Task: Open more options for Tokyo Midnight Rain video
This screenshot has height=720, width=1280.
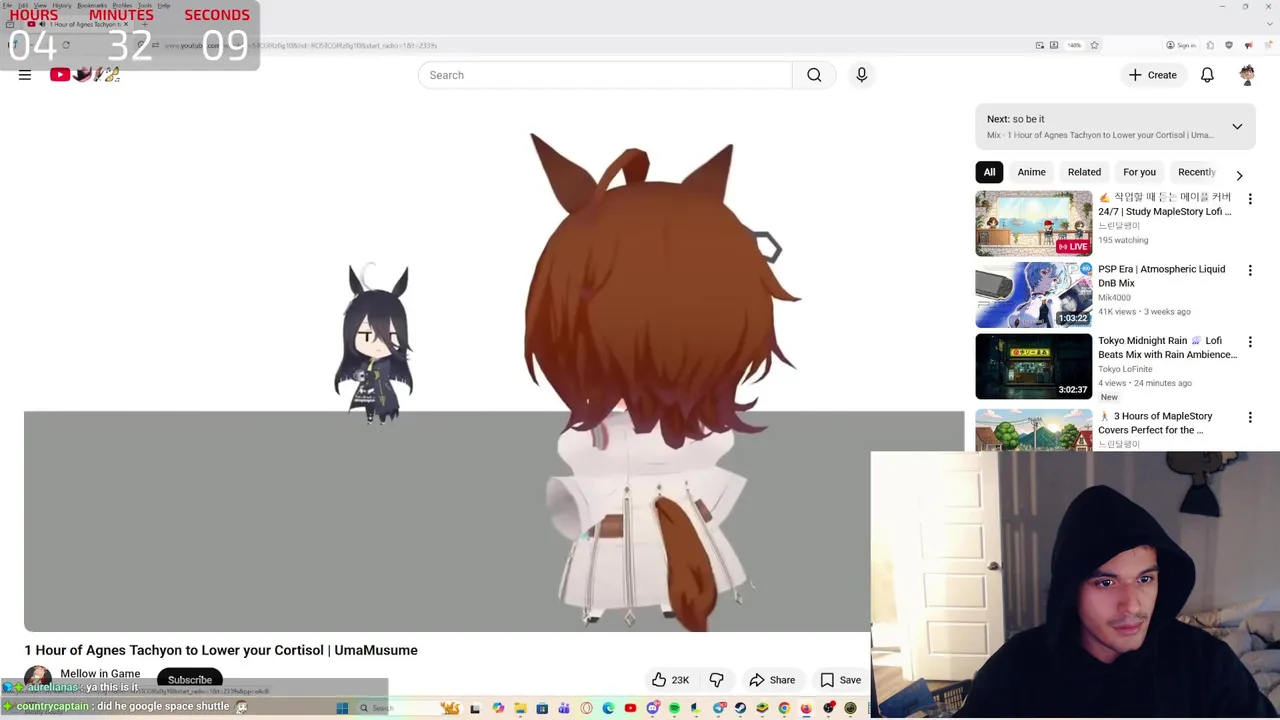Action: pyautogui.click(x=1250, y=342)
